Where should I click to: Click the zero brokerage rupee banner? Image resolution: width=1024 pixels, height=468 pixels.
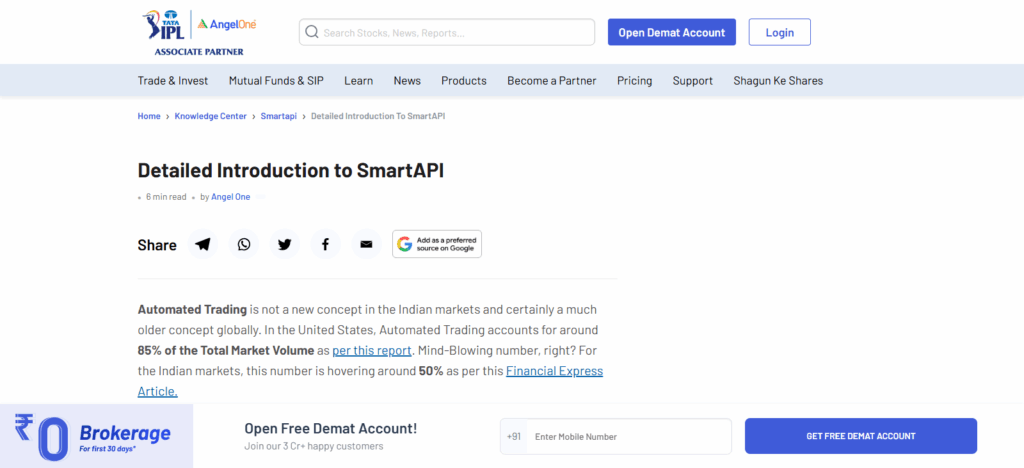tap(96, 436)
